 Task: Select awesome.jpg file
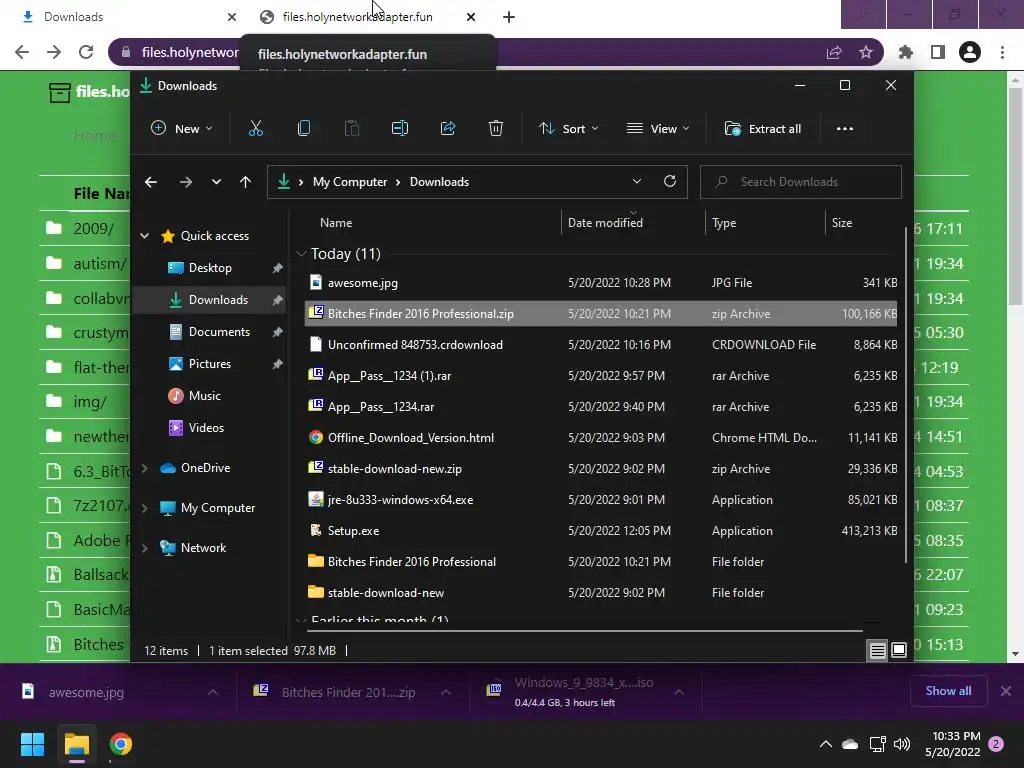[x=601, y=283]
